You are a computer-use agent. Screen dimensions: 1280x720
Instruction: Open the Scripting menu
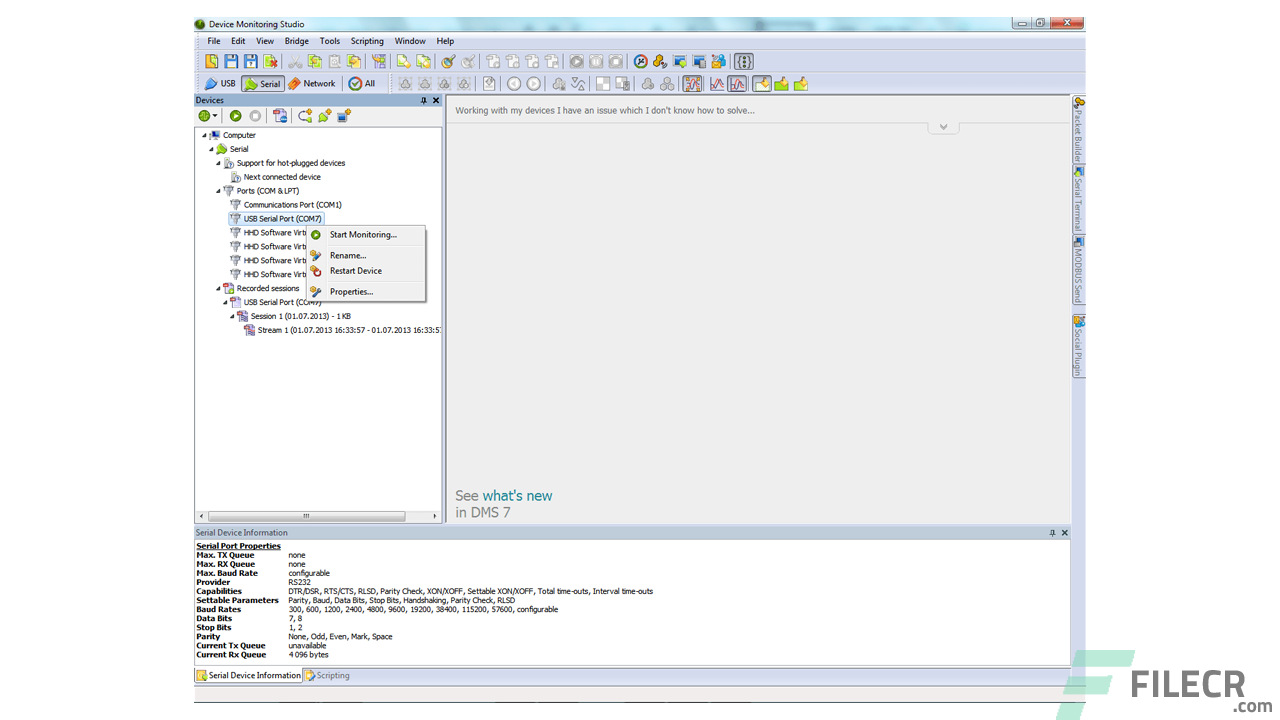pos(367,41)
